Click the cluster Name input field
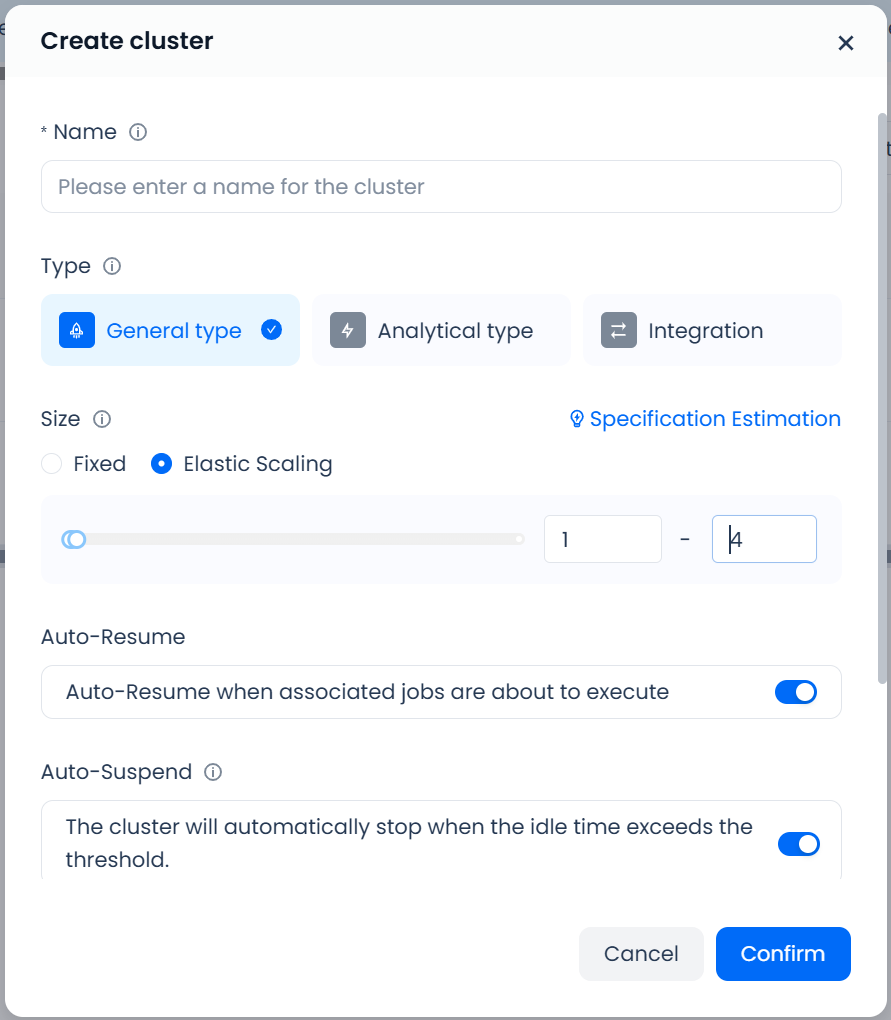Viewport: 891px width, 1020px height. tap(441, 187)
